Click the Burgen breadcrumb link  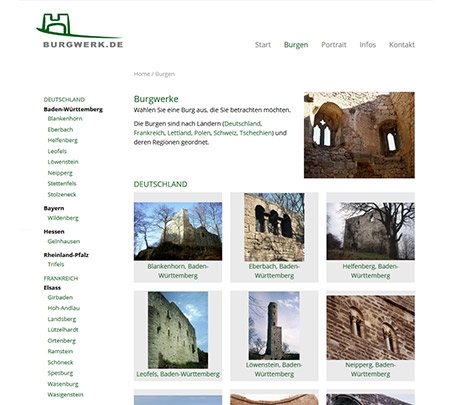coord(165,74)
